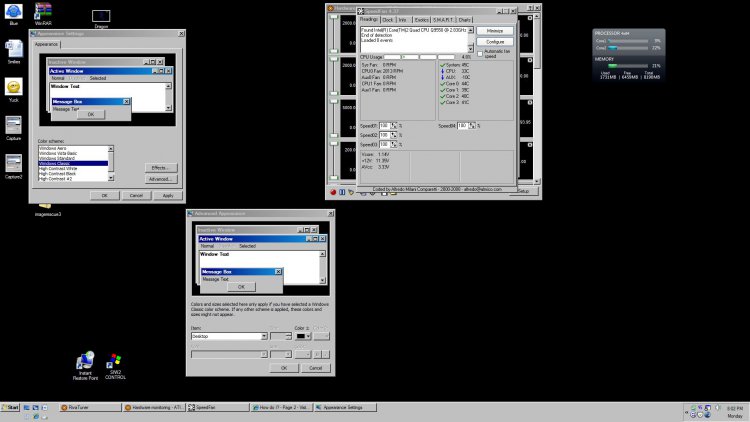Image resolution: width=750 pixels, height=422 pixels.
Task: Switch to Hardware monitoring taskbar button
Action: [154, 408]
